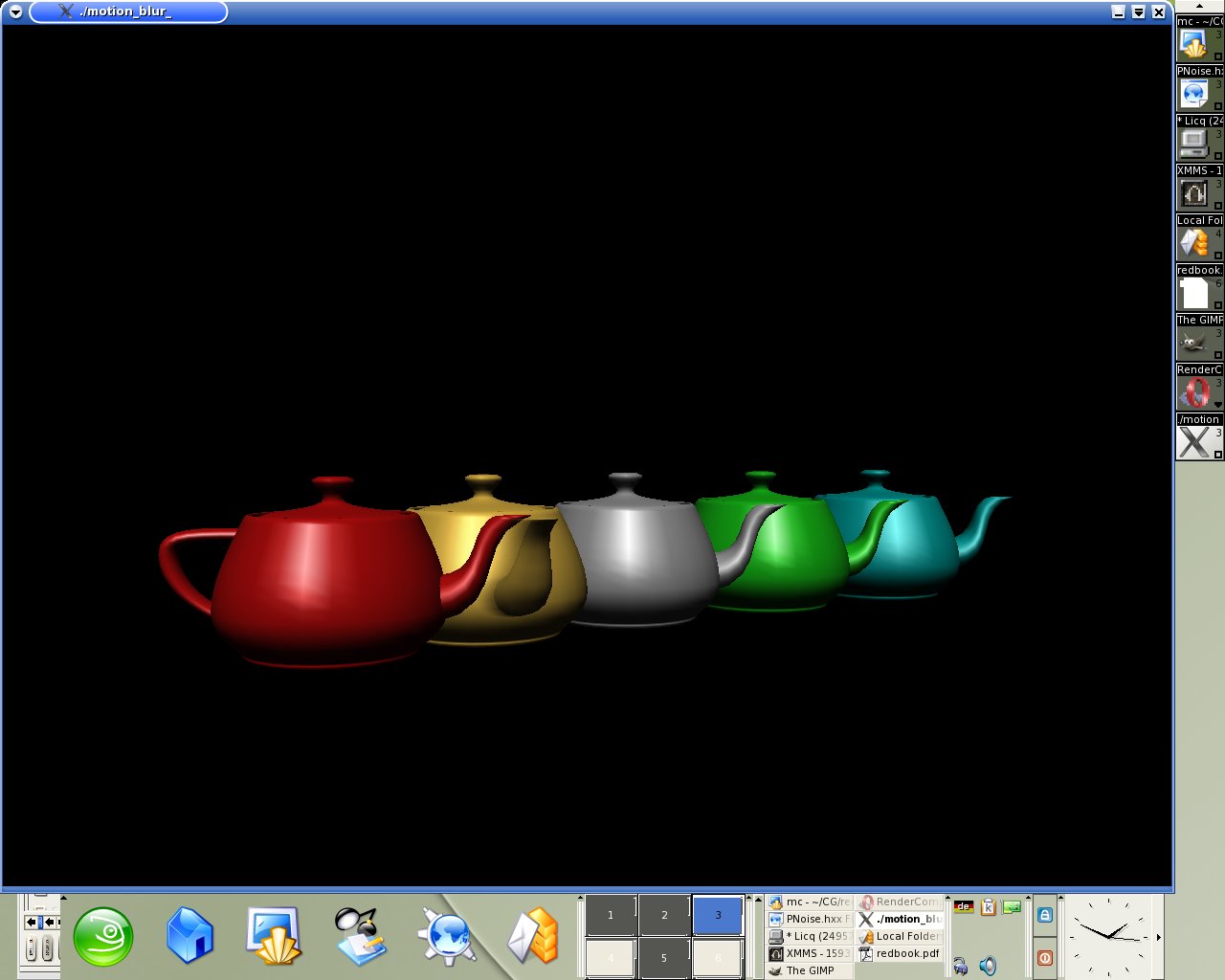
Task: Select the Licq dock entry
Action: [x=1199, y=138]
